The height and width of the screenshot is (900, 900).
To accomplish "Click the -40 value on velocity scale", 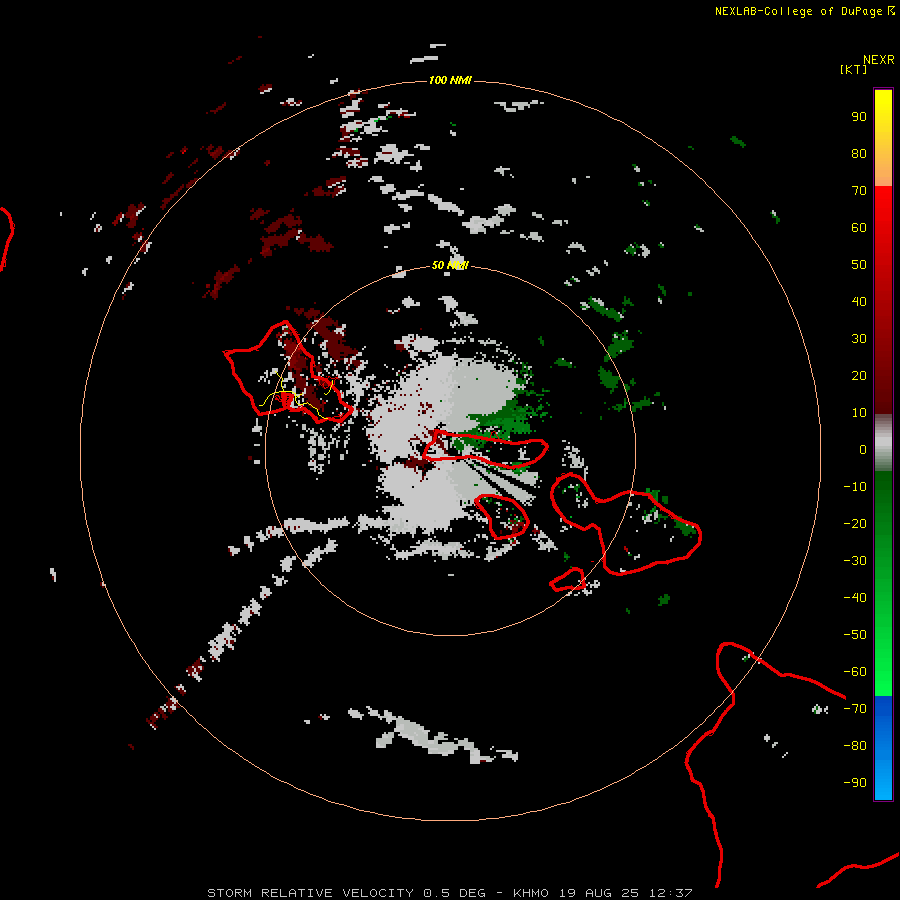I will (855, 598).
